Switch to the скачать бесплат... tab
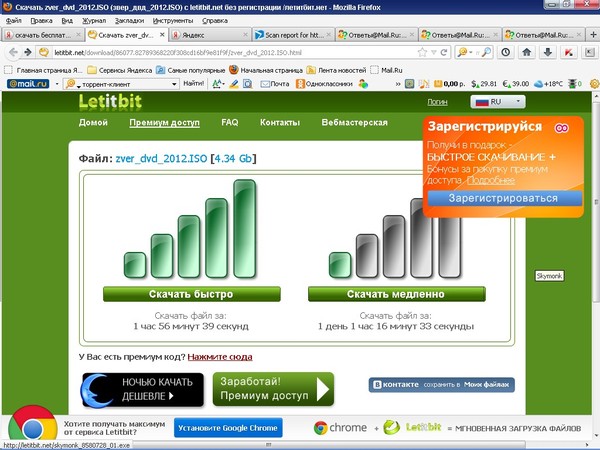This screenshot has width=600, height=450. coord(42,35)
